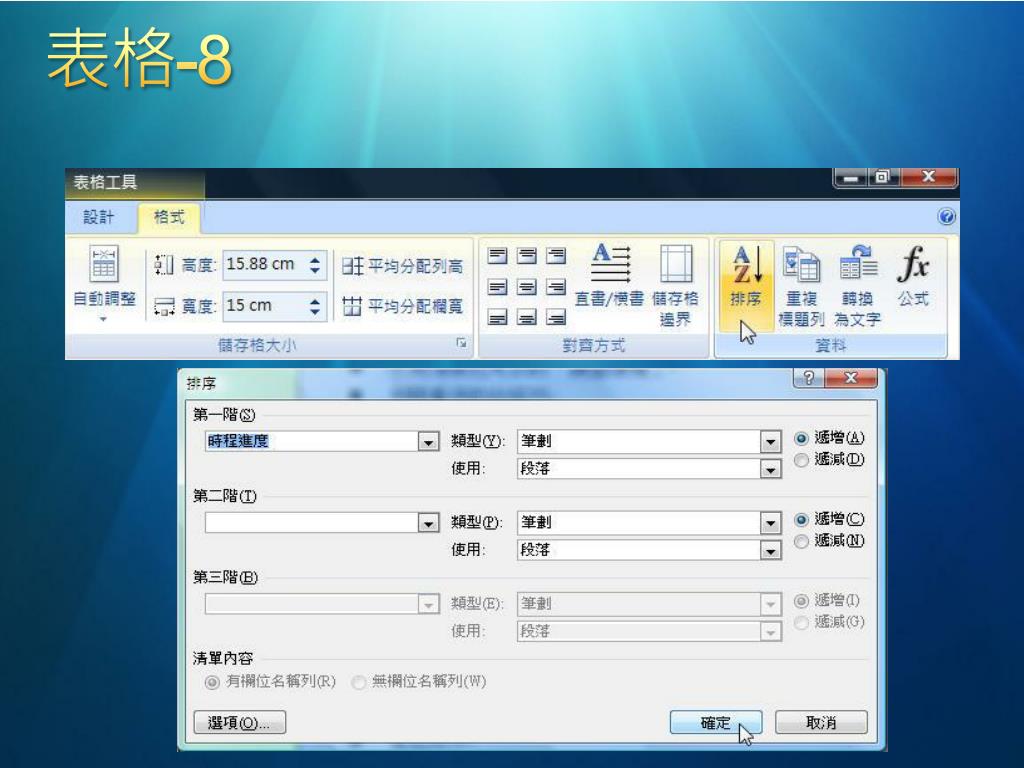Align cell text middle right
The height and width of the screenshot is (768, 1024).
click(556, 287)
